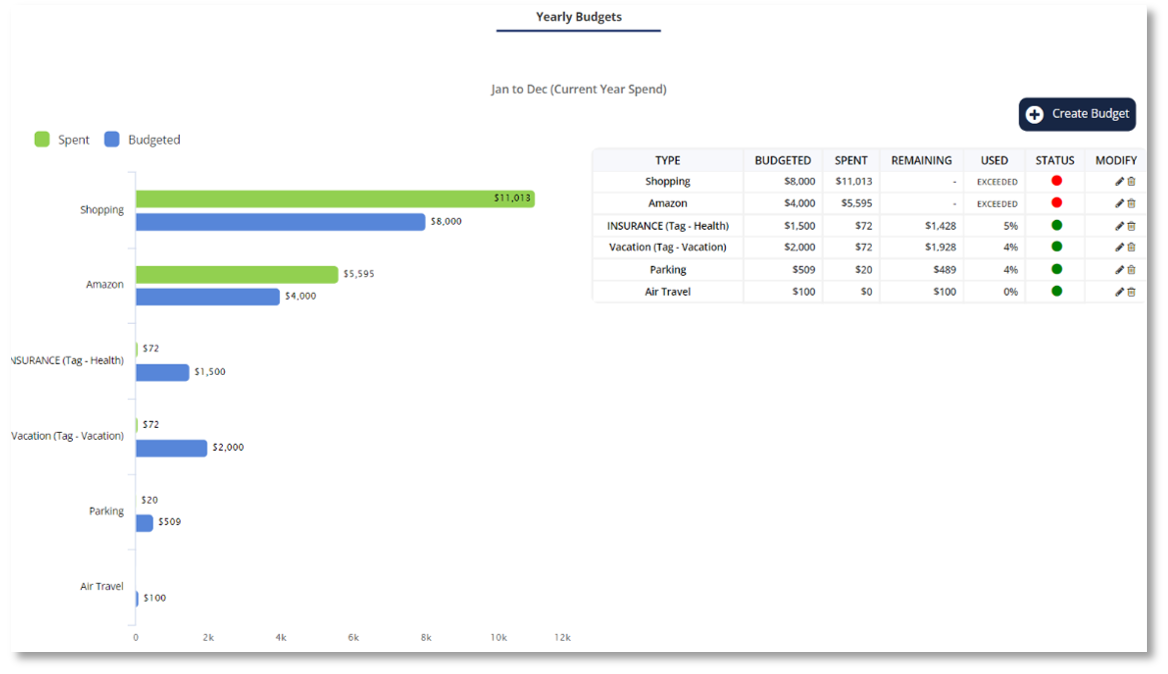This screenshot has height=674, width=1168.
Task: Edit the INSURANCE (Tag - Health) budget
Action: (1119, 226)
